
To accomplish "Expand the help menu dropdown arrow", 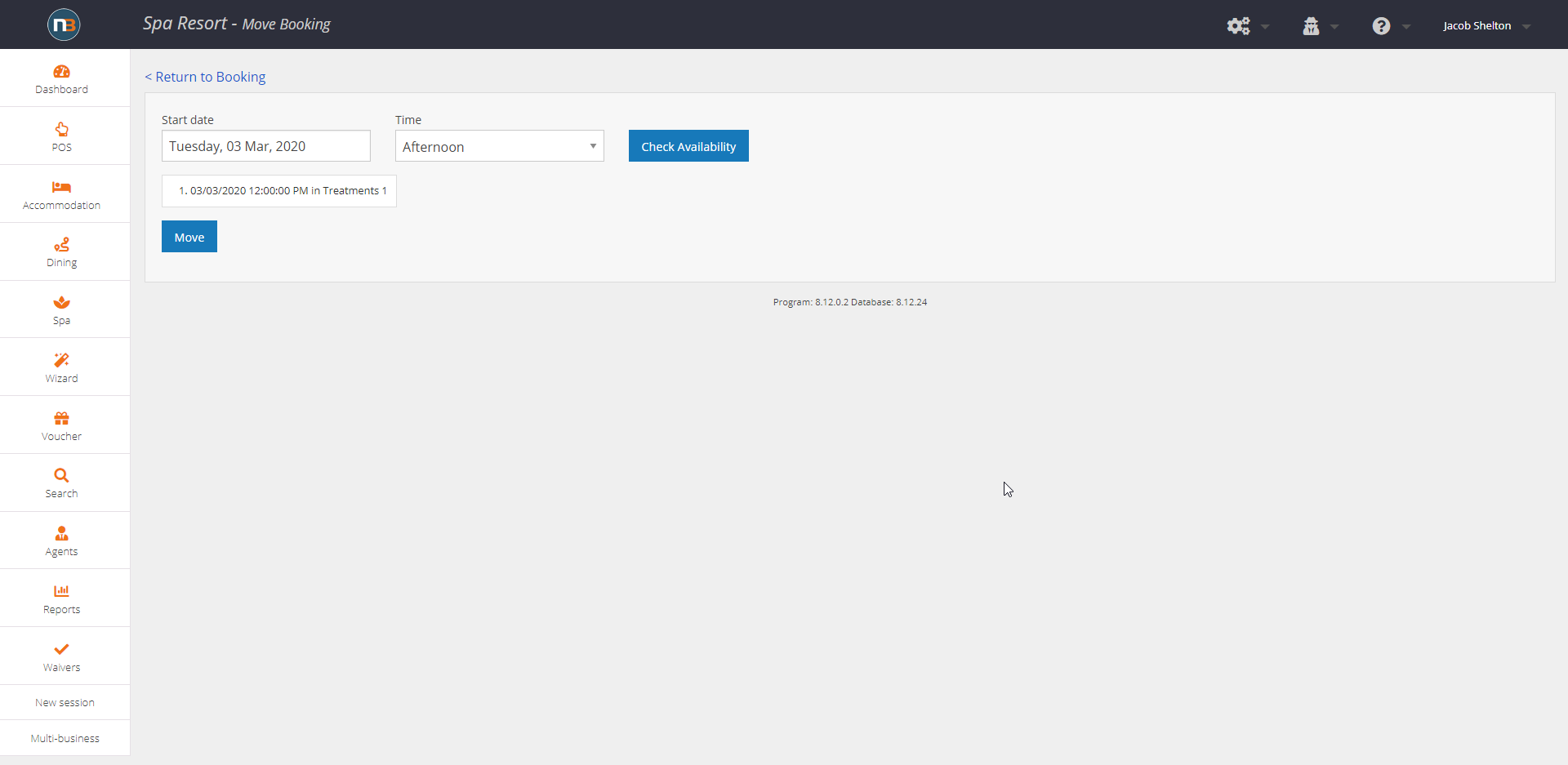I will point(1405,27).
